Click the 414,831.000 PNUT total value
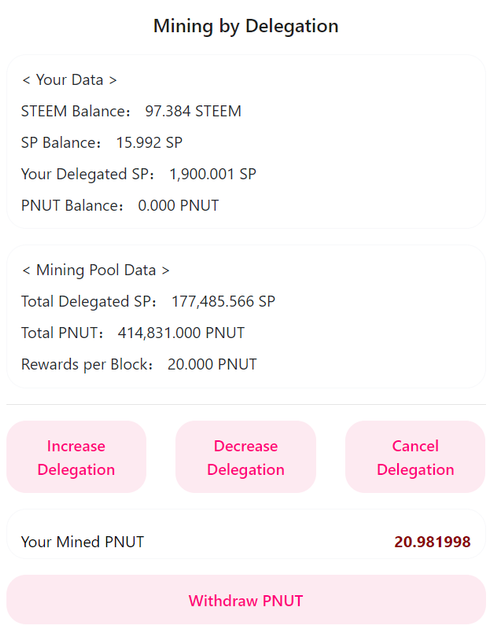This screenshot has width=494, height=640. click(181, 333)
